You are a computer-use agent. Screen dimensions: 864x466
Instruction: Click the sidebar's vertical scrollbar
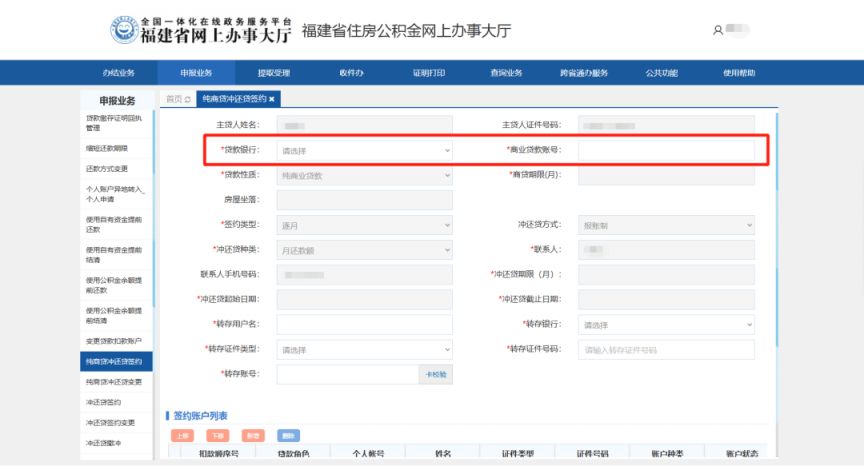coord(154,209)
